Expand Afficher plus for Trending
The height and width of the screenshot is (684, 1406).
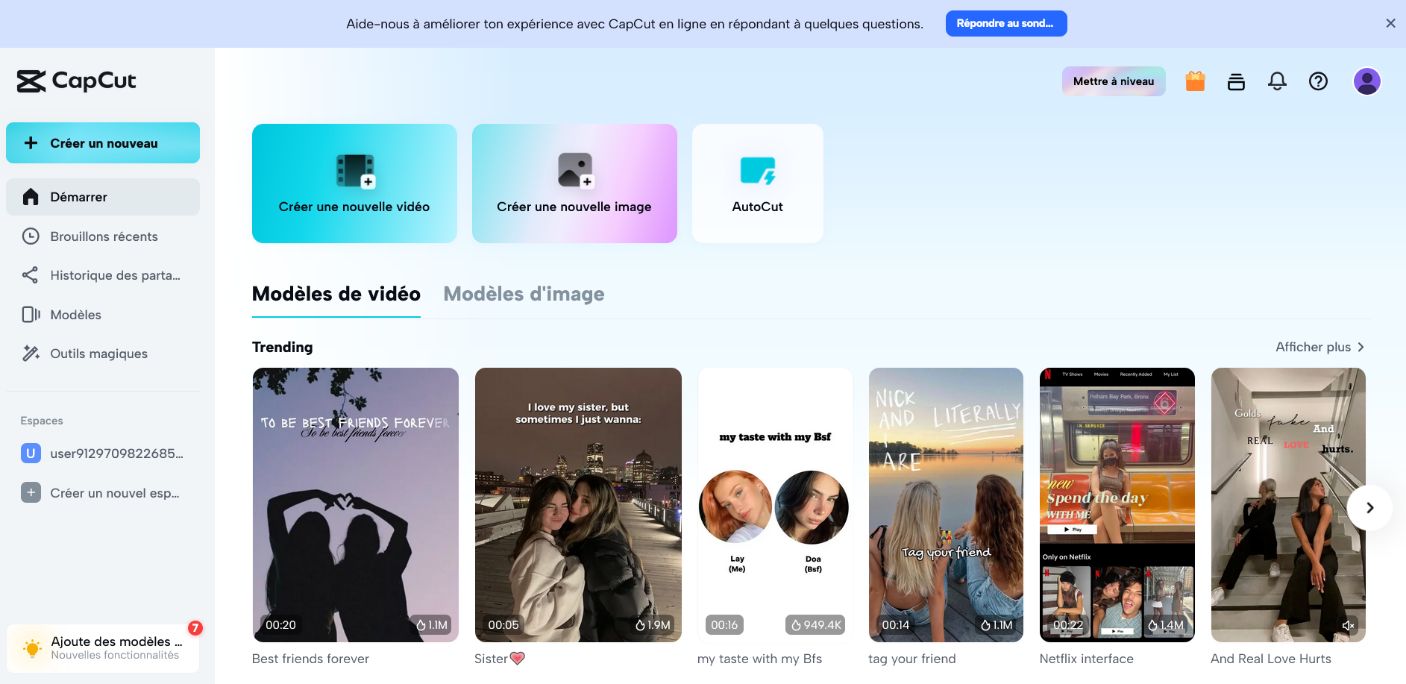tap(1320, 347)
